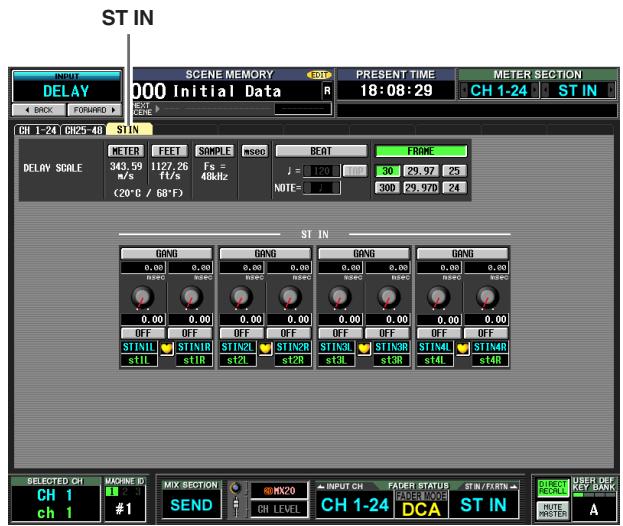The width and height of the screenshot is (623, 526).
Task: Click the TAP tempo button
Action: pyautogui.click(x=354, y=171)
